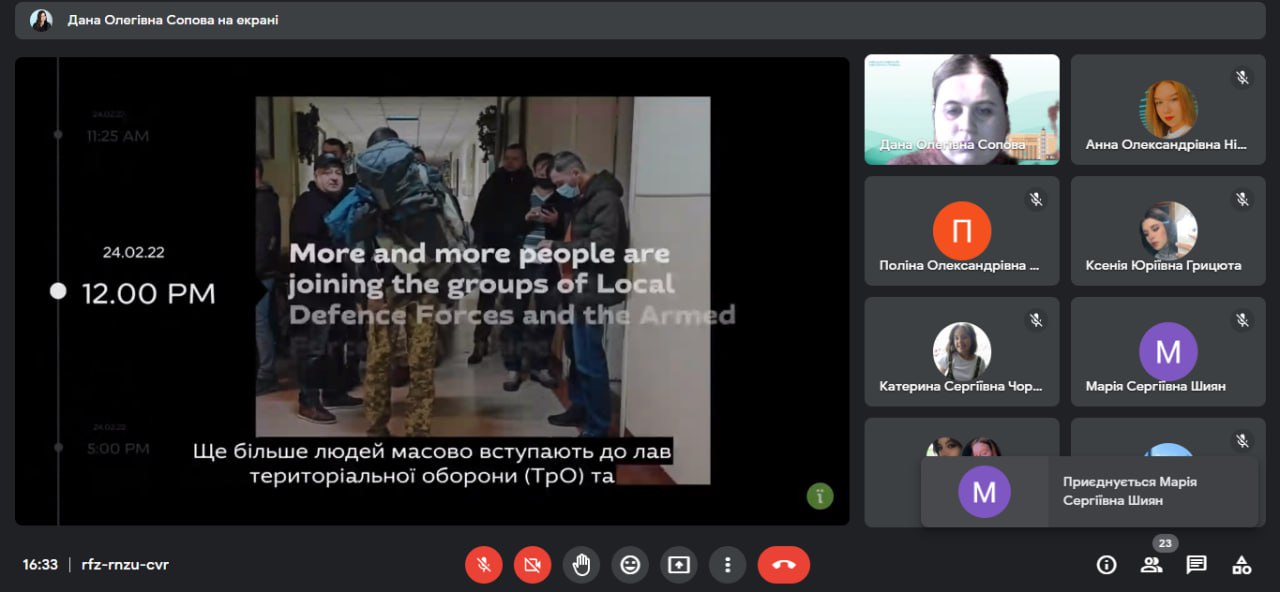Click the join notification for Марія Сергіївна Шиян
The width and height of the screenshot is (1280, 592).
point(1089,491)
